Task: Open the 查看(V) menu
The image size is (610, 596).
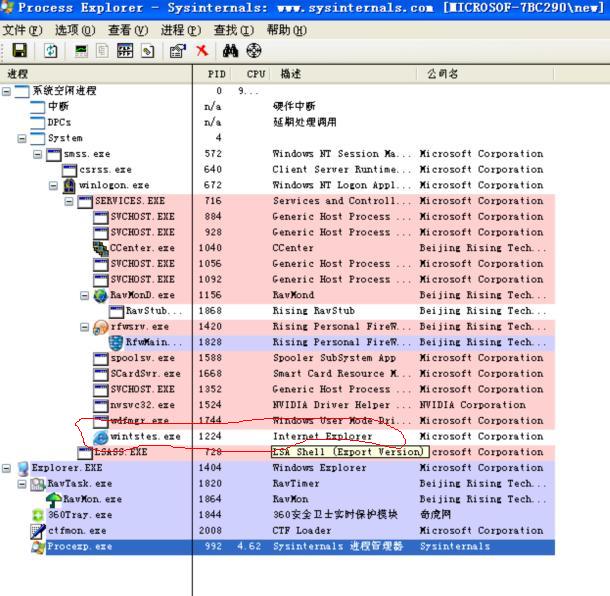Action: pos(128,30)
